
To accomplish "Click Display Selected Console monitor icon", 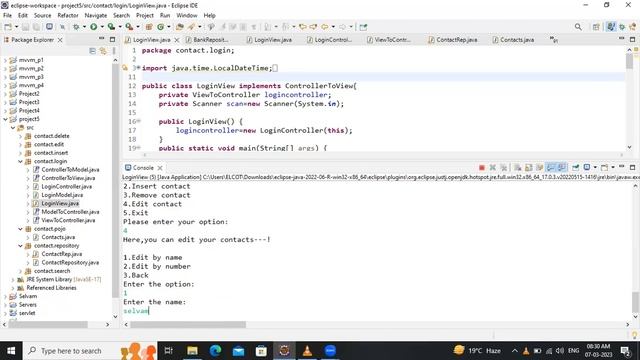I will pyautogui.click(x=587, y=168).
